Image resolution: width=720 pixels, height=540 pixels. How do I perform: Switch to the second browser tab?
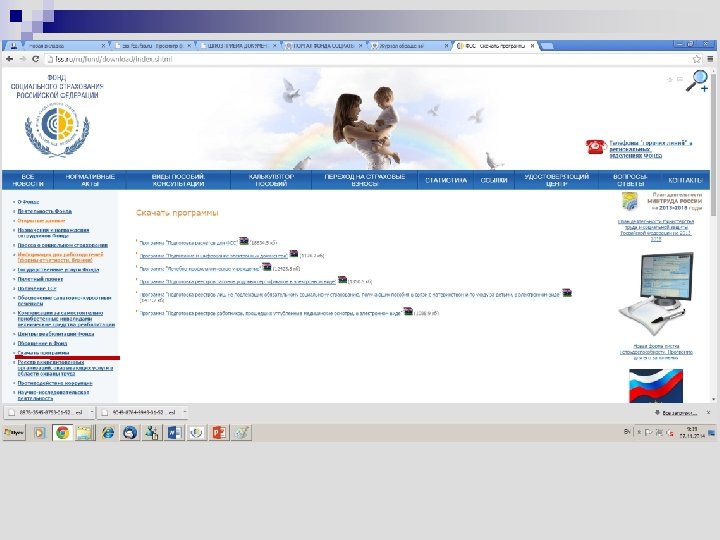(152, 46)
